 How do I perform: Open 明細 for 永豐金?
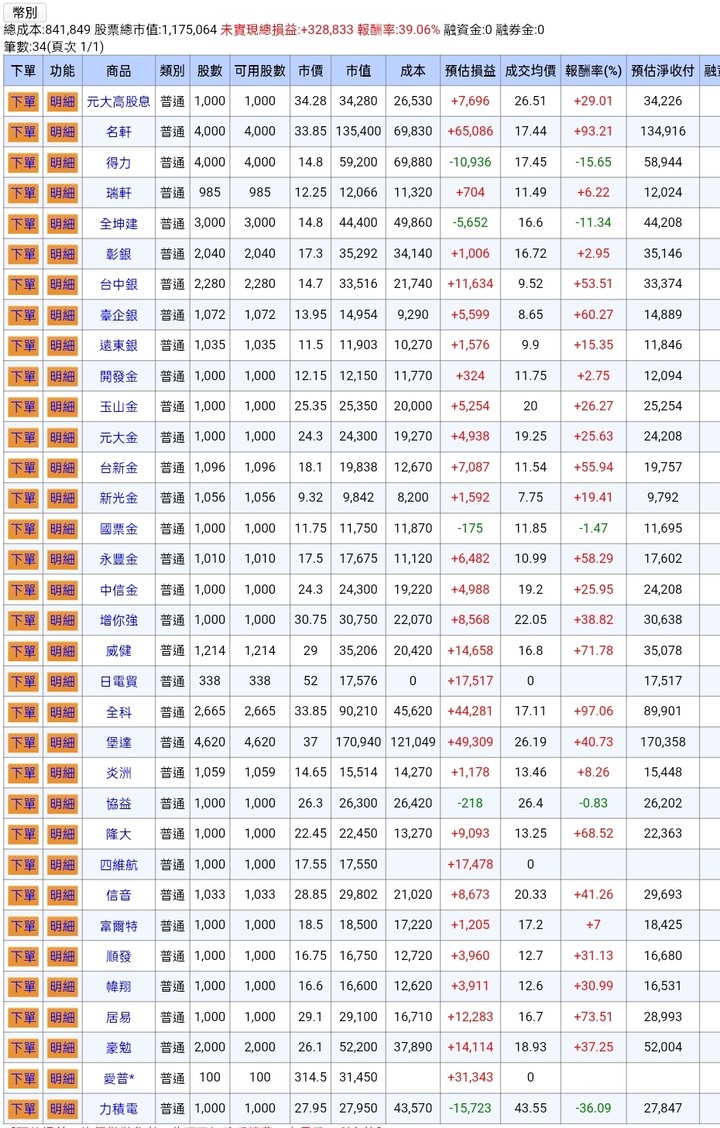(63, 559)
